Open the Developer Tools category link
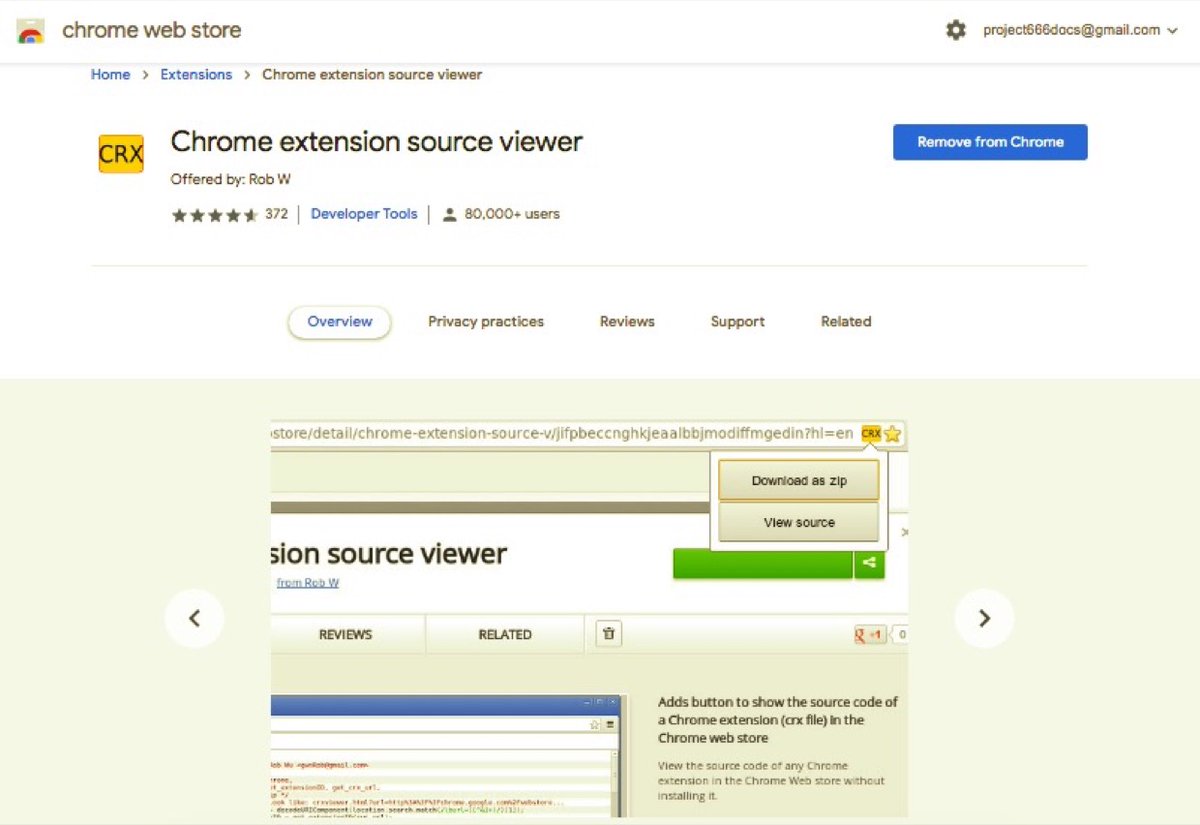The width and height of the screenshot is (1200, 825). [x=364, y=213]
